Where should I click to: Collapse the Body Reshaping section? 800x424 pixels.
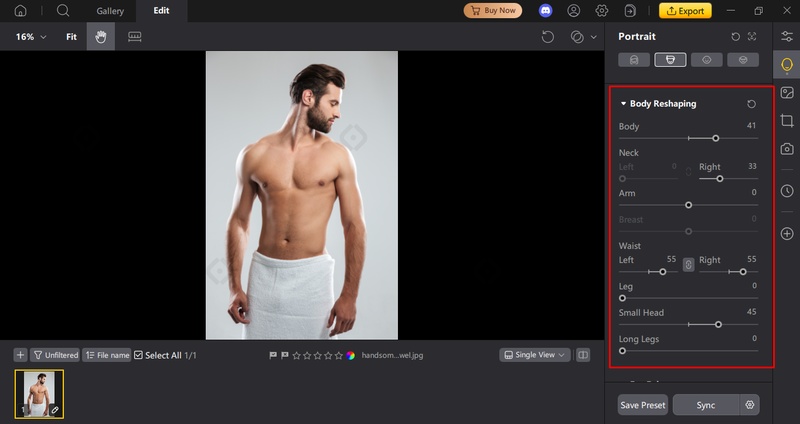pyautogui.click(x=623, y=104)
